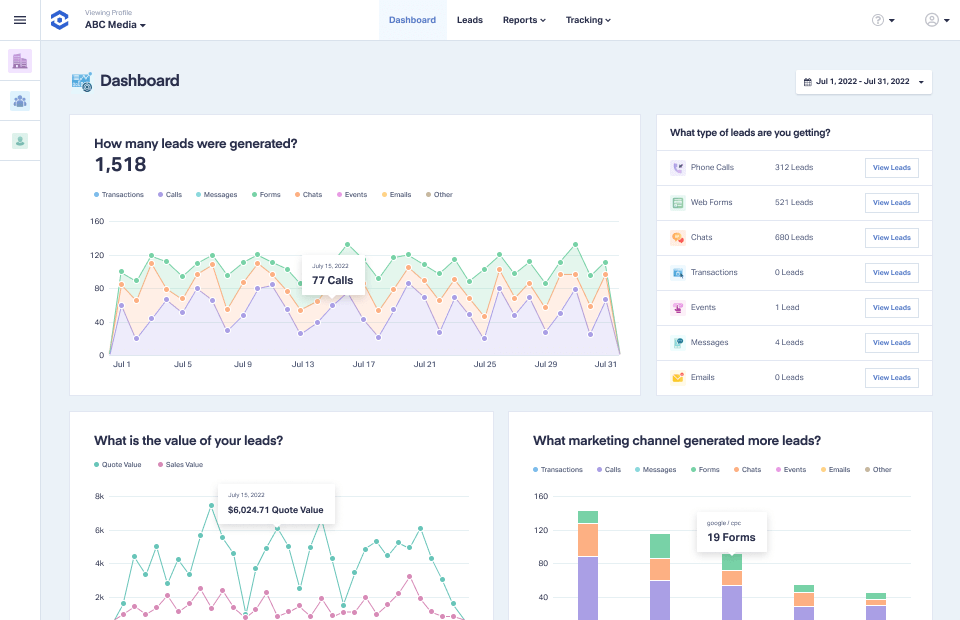The width and height of the screenshot is (960, 620).
Task: Click '$6,024.71 Quote Value' tooltip text
Action: click(276, 510)
